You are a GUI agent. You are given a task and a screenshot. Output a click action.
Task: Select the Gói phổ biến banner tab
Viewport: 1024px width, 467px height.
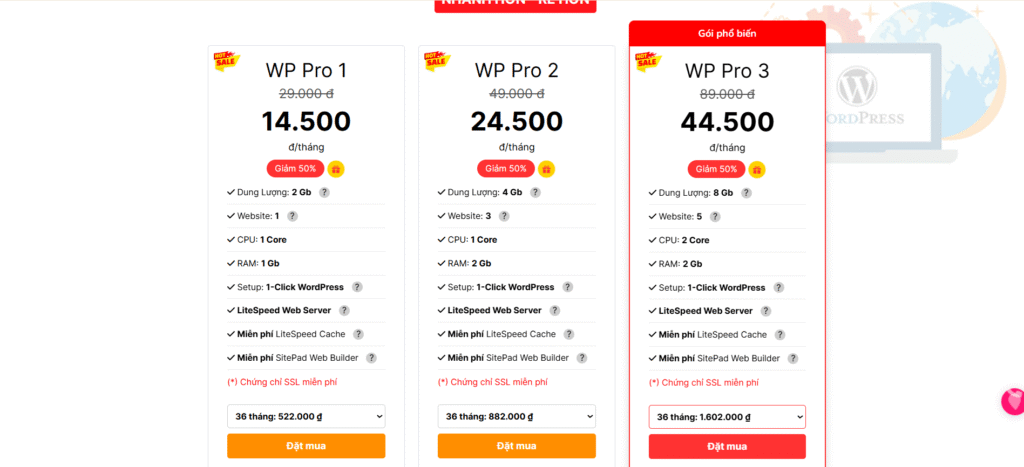727,34
